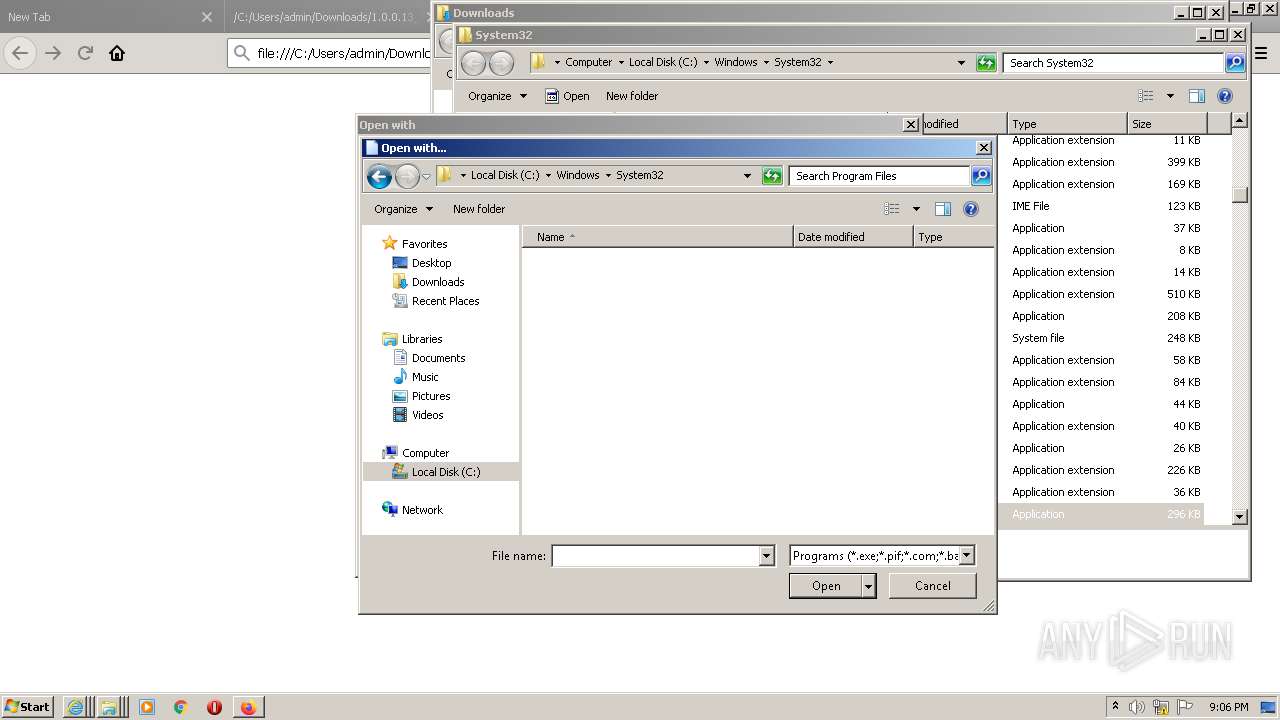Select Downloads in navigation pane

point(438,282)
